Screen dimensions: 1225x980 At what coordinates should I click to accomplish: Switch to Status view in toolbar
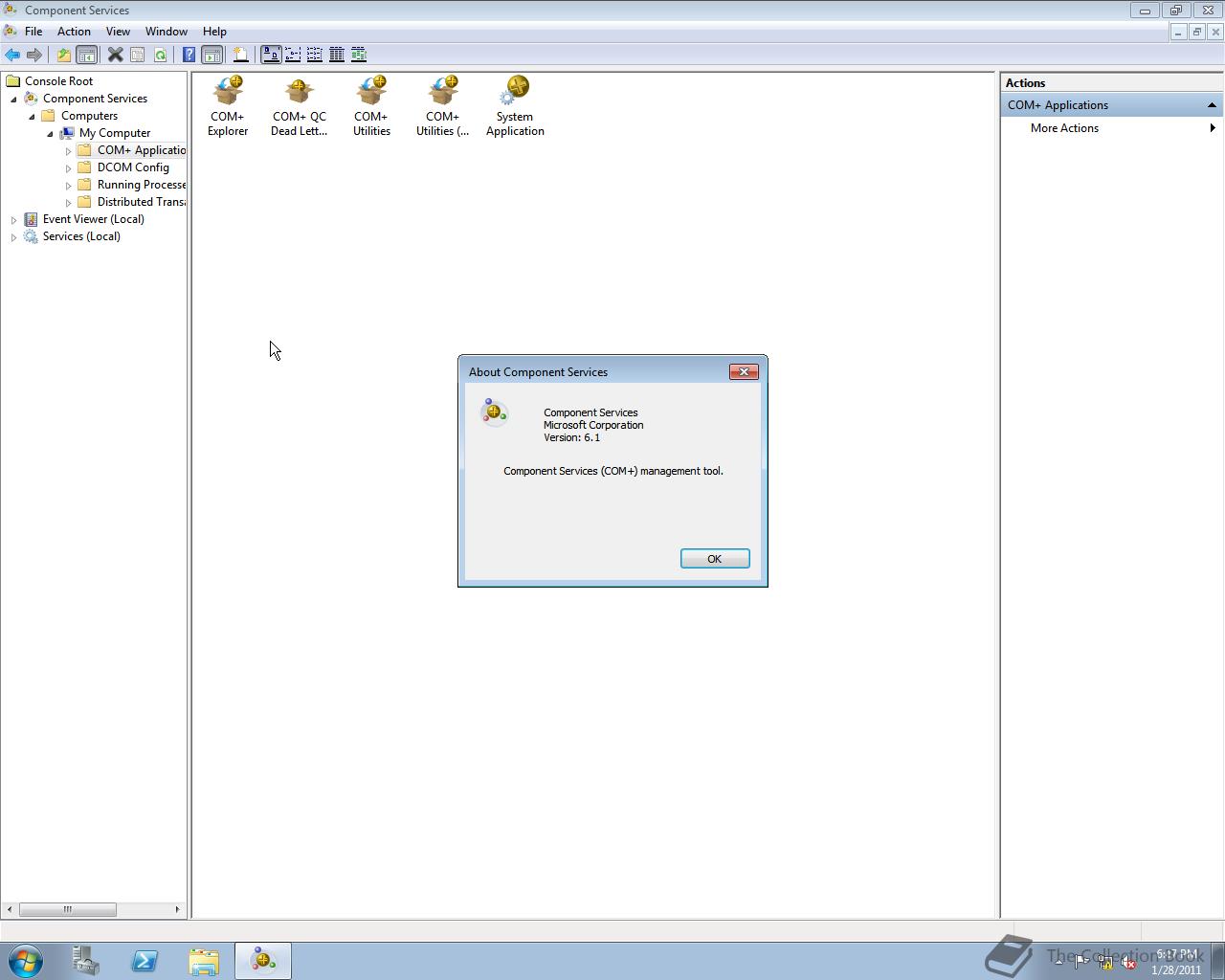[359, 55]
